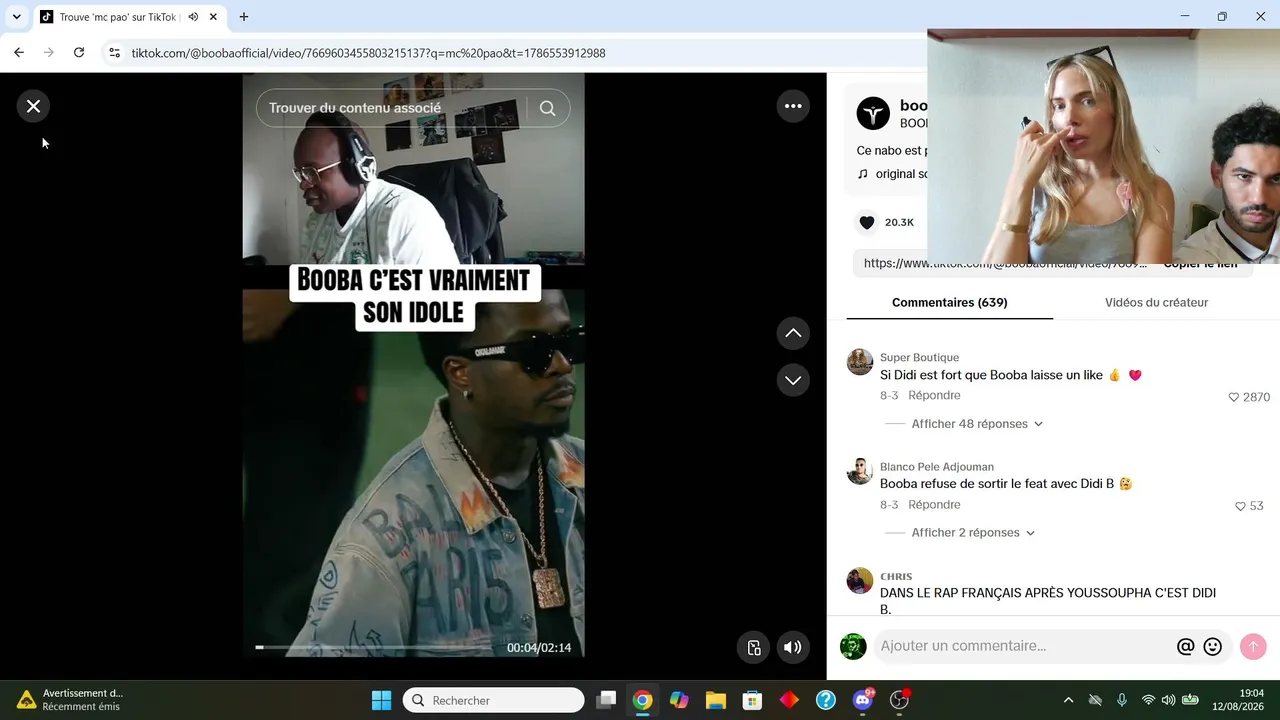Screen dimensions: 1280x720
Task: Open Blanco Pele Adjouman's avatar
Action: tap(860, 471)
